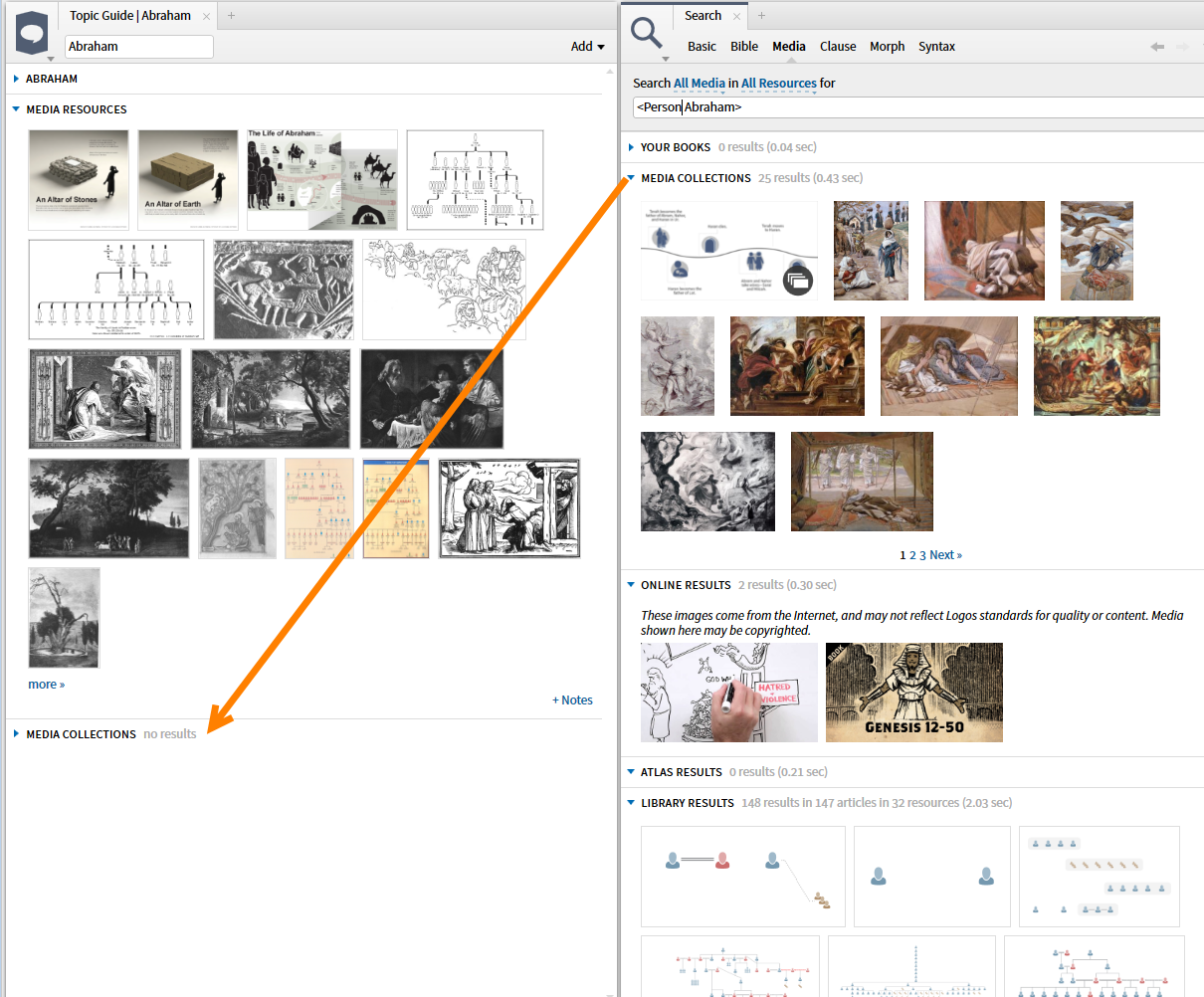Open the whiteboard drawing online video thumbnail
The height and width of the screenshot is (997, 1204).
(x=729, y=693)
